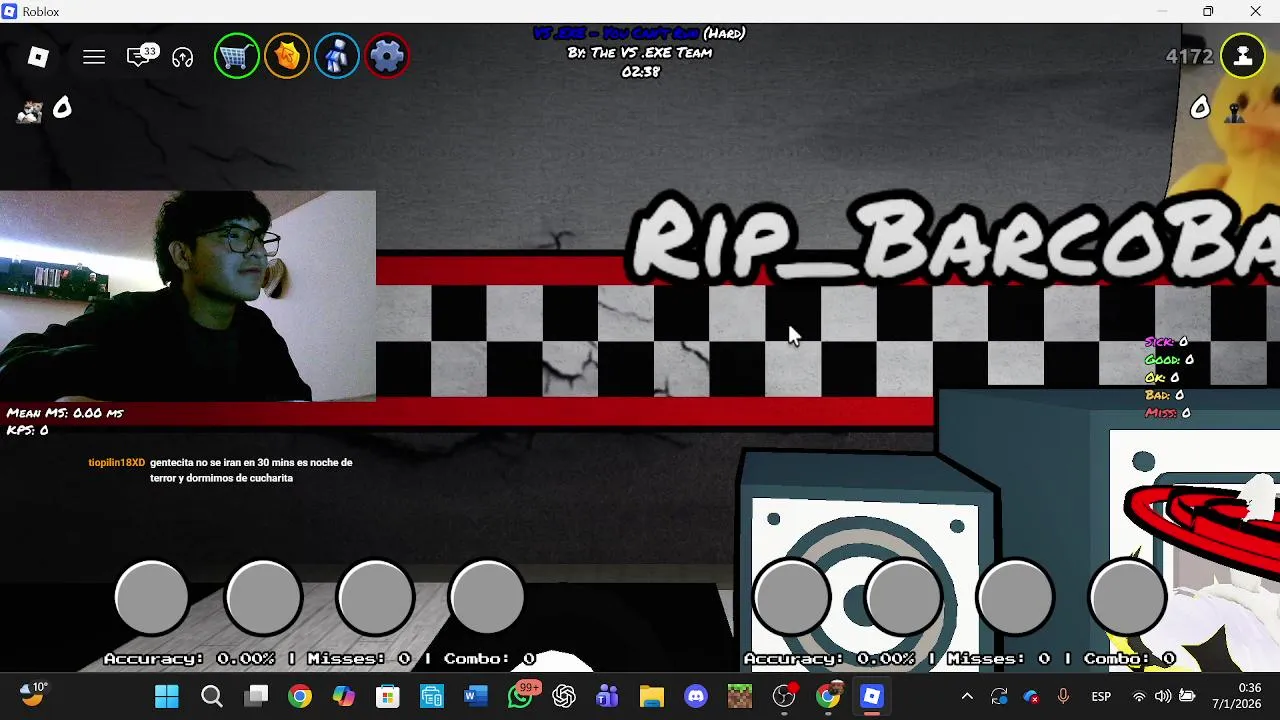Click the 'Miss: 0' judgement counter
Screen dimensions: 1280x720
1167,413
